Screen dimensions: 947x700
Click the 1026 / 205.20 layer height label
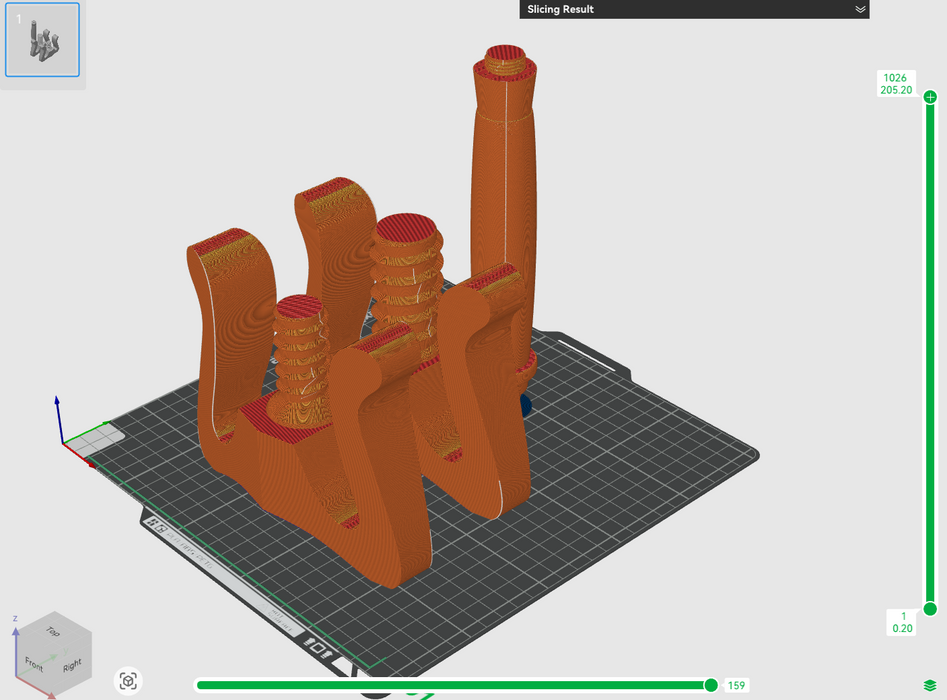point(895,84)
